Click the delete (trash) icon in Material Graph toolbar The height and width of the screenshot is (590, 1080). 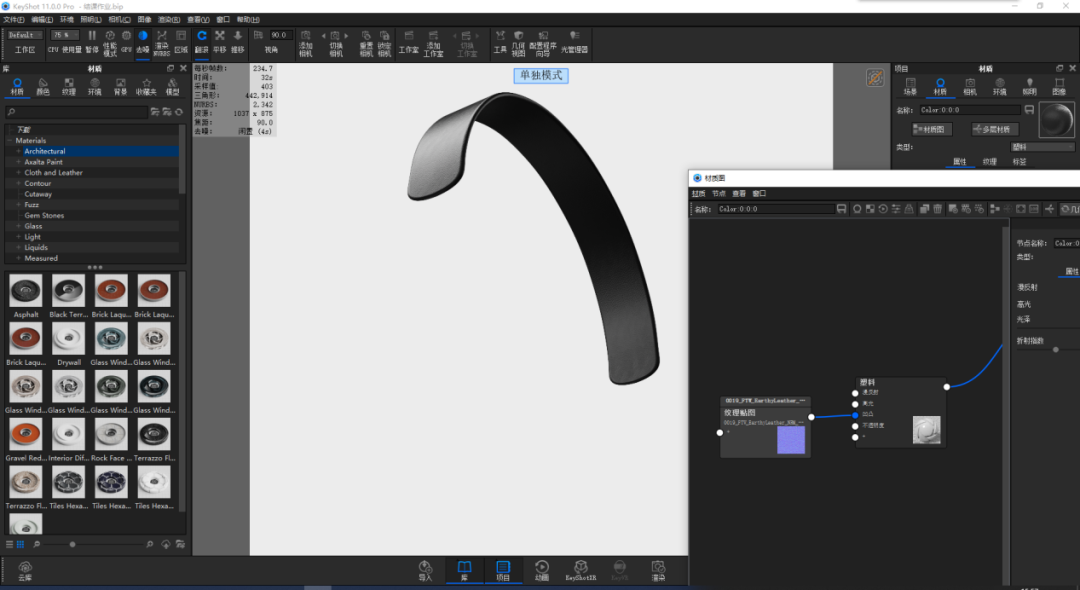[x=937, y=209]
